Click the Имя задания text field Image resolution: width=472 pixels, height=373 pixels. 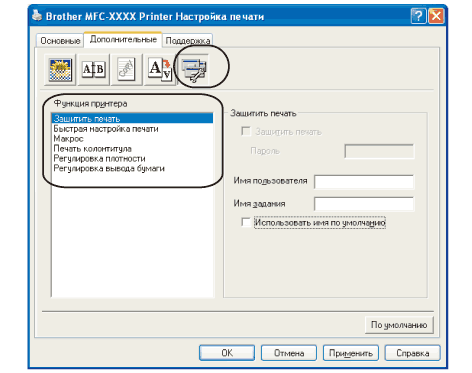[364, 204]
